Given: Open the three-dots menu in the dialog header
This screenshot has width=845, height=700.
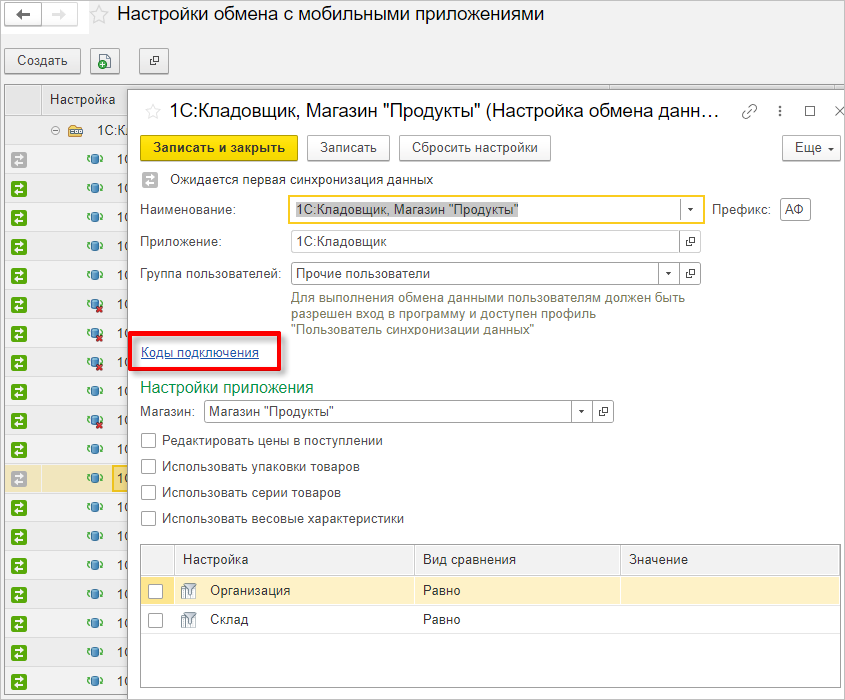Looking at the screenshot, I should [780, 111].
